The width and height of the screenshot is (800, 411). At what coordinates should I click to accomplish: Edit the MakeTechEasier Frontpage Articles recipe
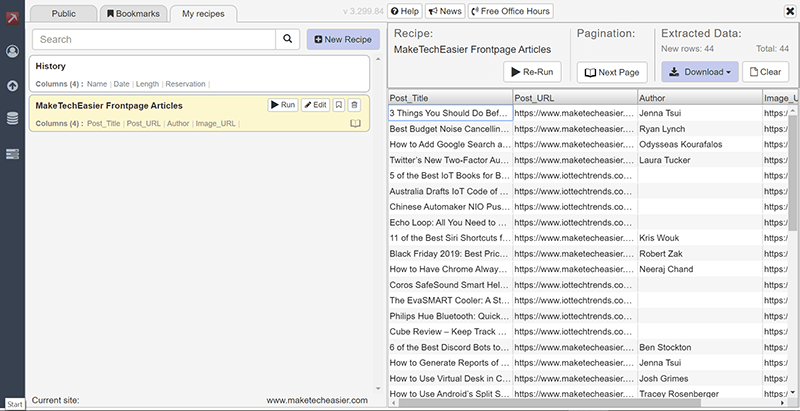315,104
